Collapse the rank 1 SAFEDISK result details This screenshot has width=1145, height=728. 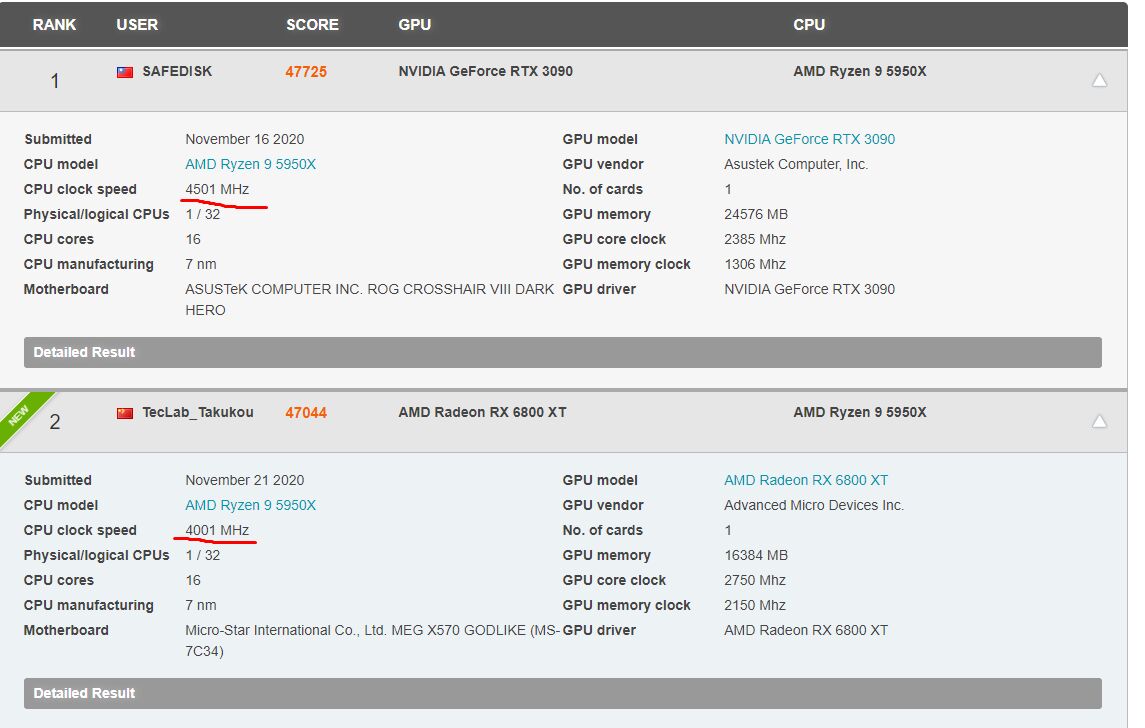pos(1099,80)
